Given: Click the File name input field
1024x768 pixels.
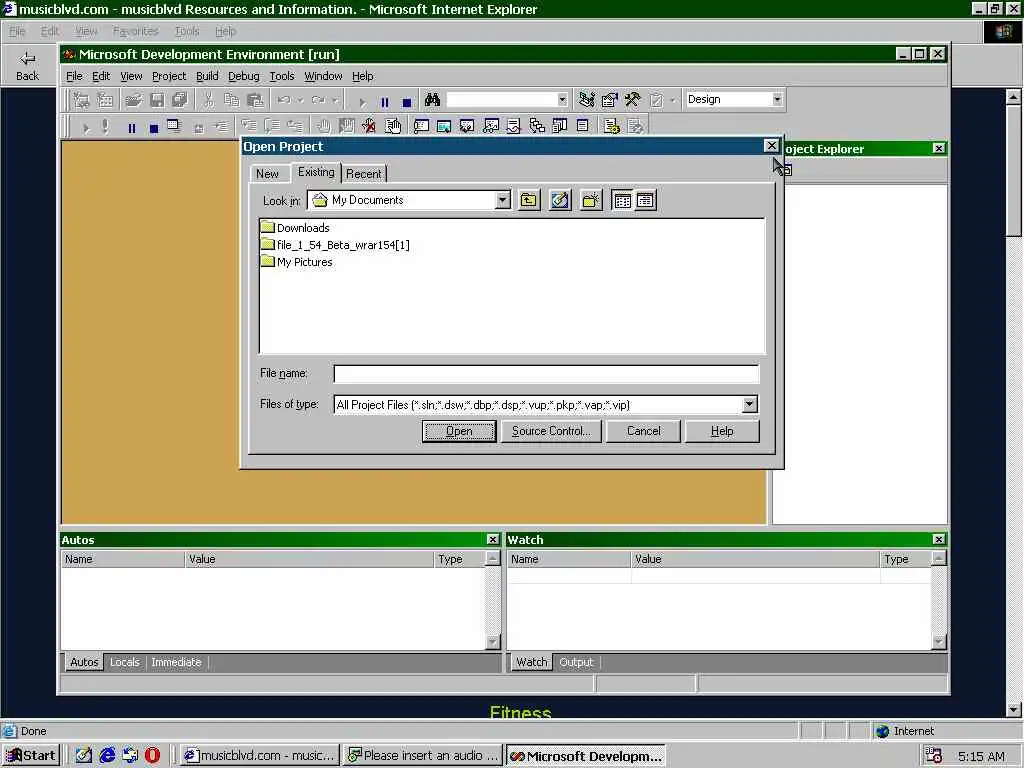Looking at the screenshot, I should (546, 374).
